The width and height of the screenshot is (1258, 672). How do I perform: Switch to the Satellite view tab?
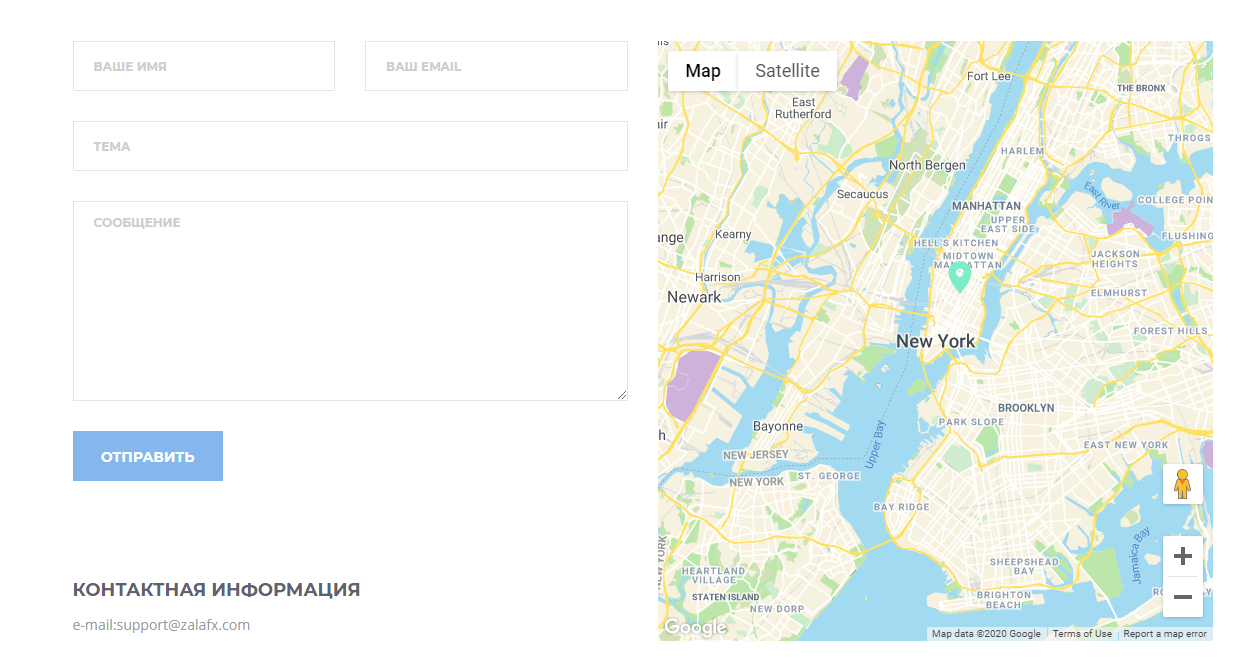pyautogui.click(x=787, y=71)
